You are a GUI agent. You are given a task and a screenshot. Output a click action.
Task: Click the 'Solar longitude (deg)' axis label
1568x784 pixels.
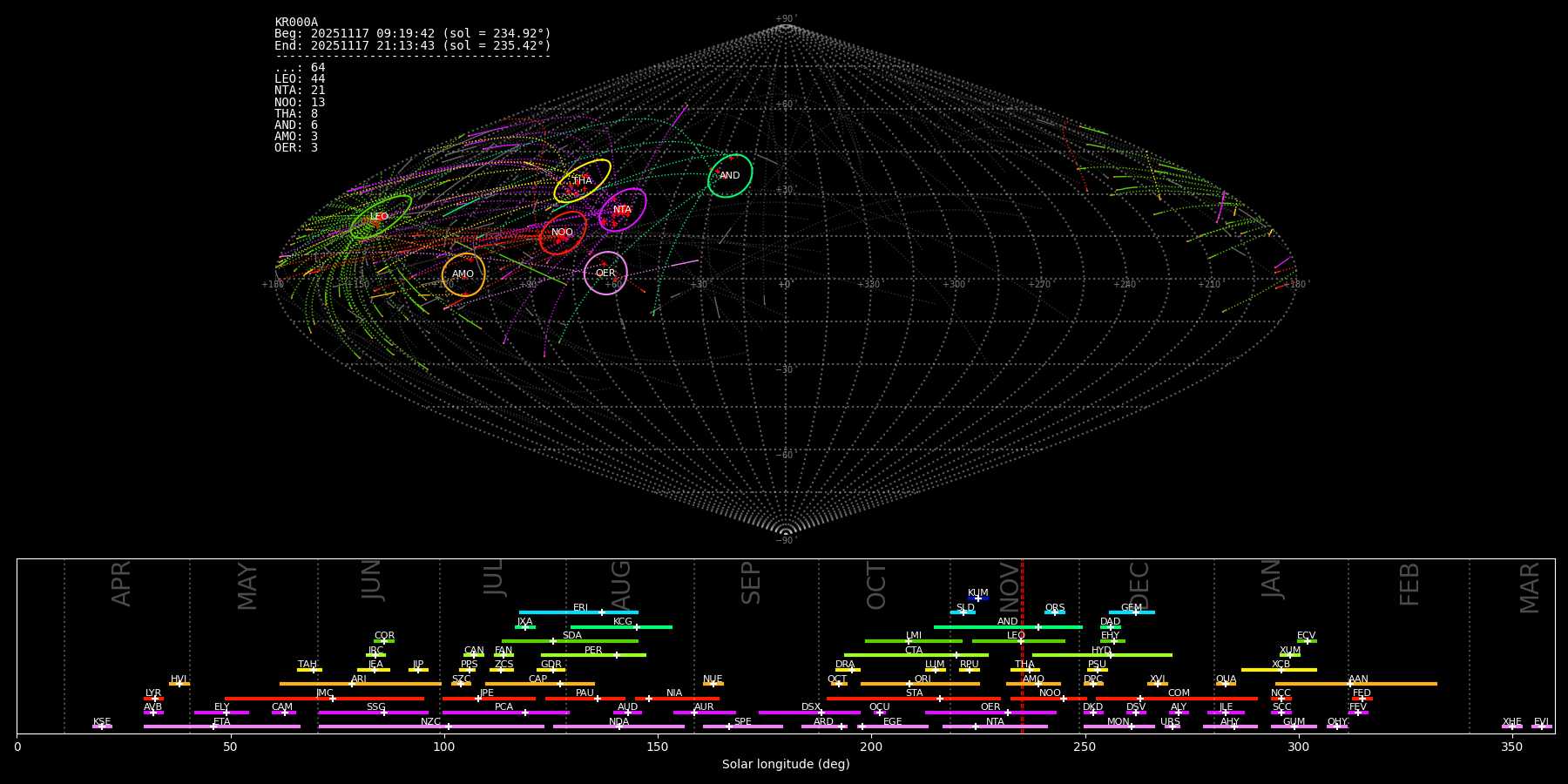coord(786,765)
